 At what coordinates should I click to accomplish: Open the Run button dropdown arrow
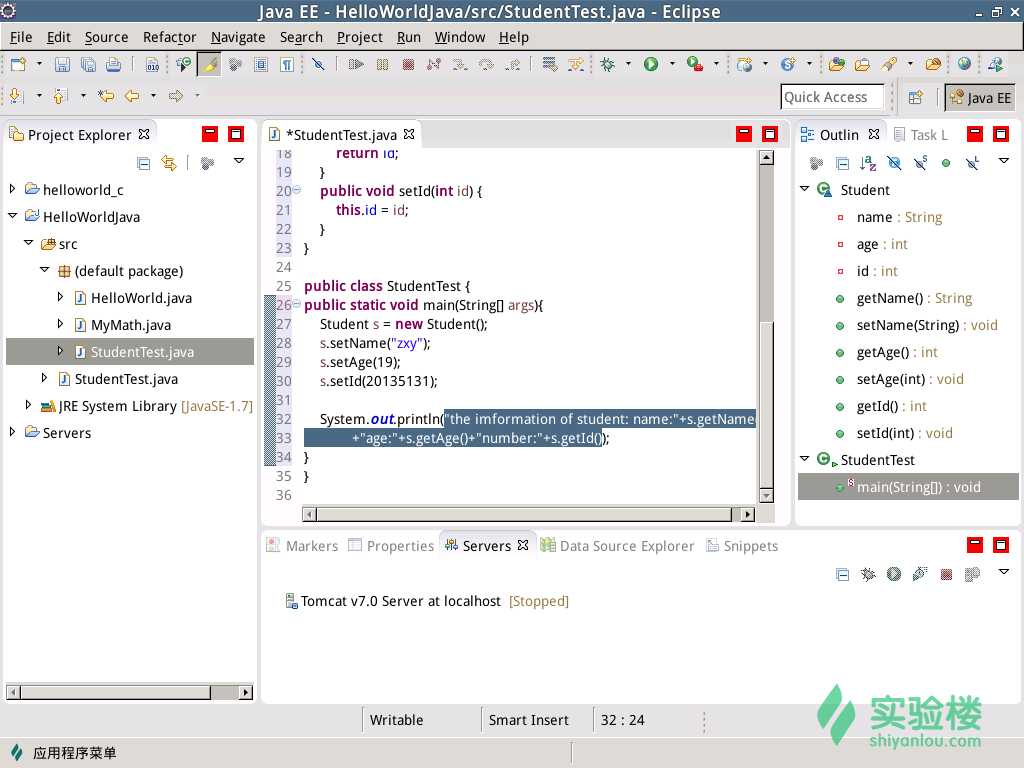tap(672, 64)
